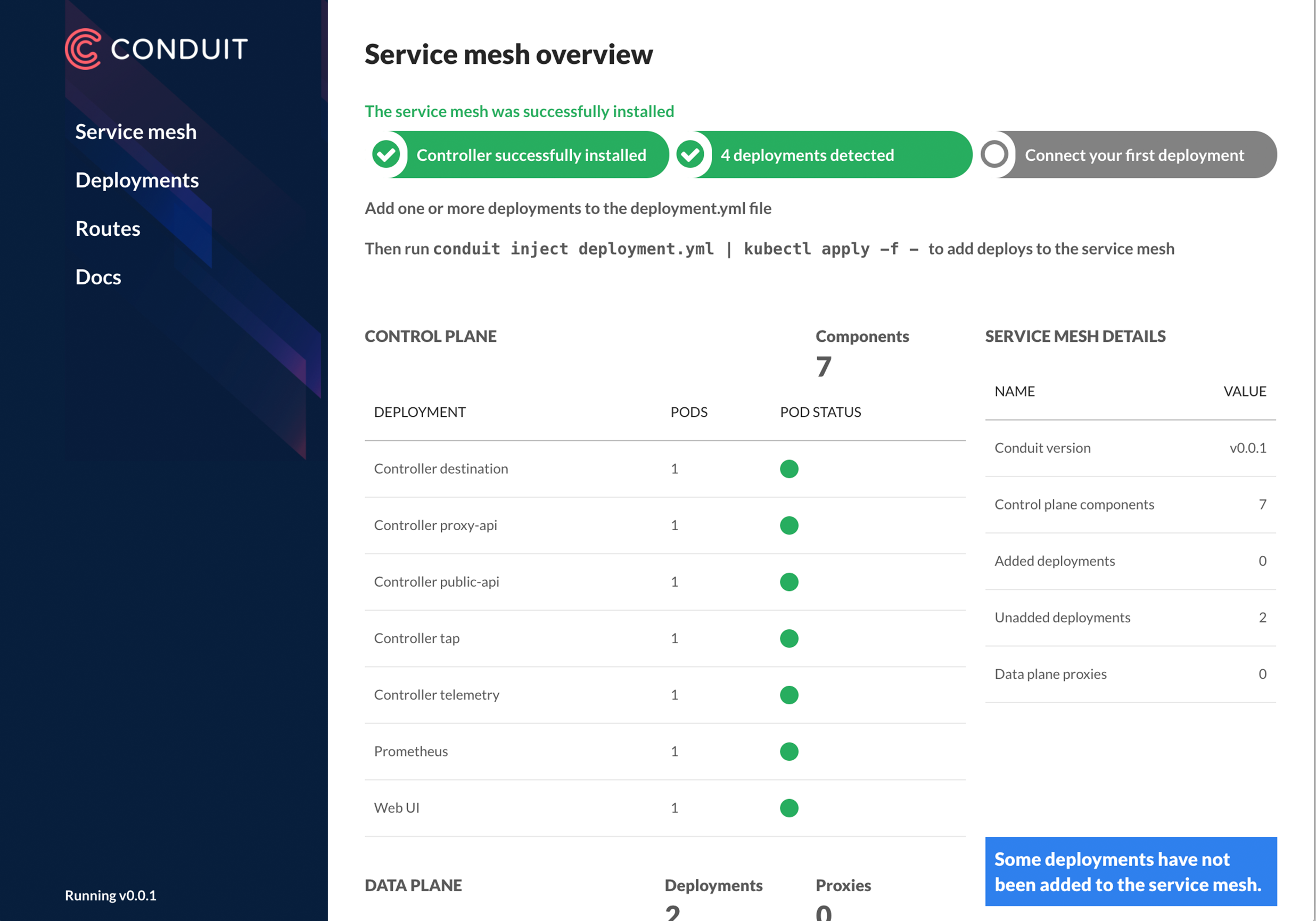
Task: Click green status dot for Controller proxy-api
Action: pyautogui.click(x=788, y=525)
